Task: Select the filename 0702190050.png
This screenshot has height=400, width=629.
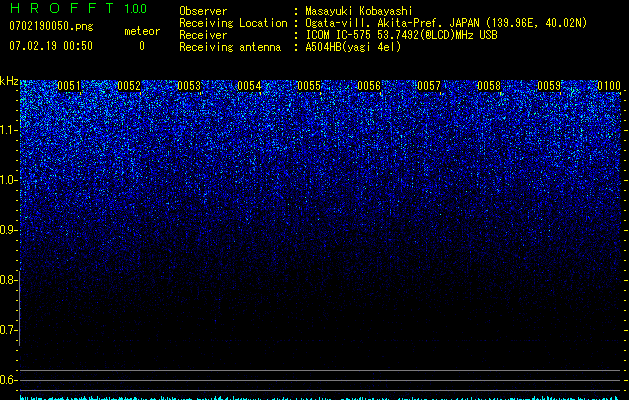Action: point(51,26)
